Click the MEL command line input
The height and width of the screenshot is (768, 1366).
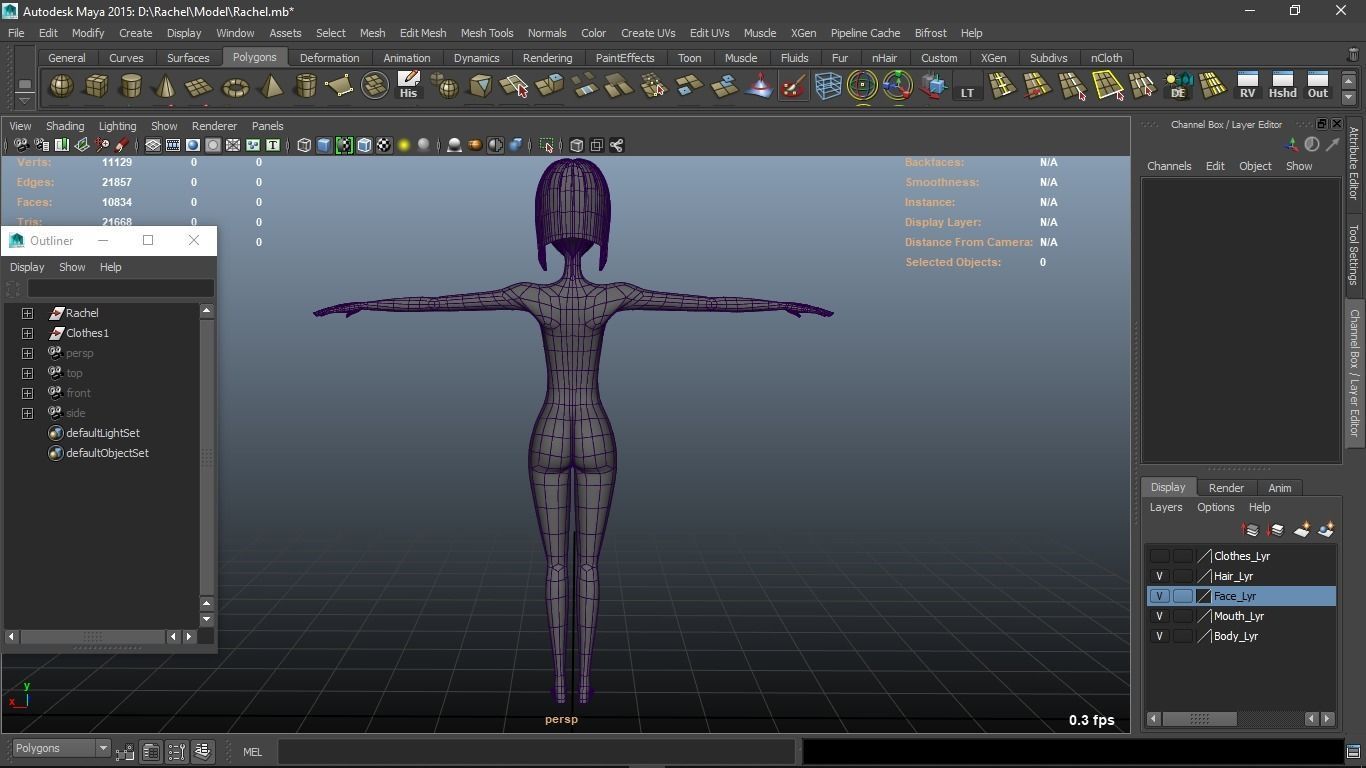pyautogui.click(x=537, y=751)
